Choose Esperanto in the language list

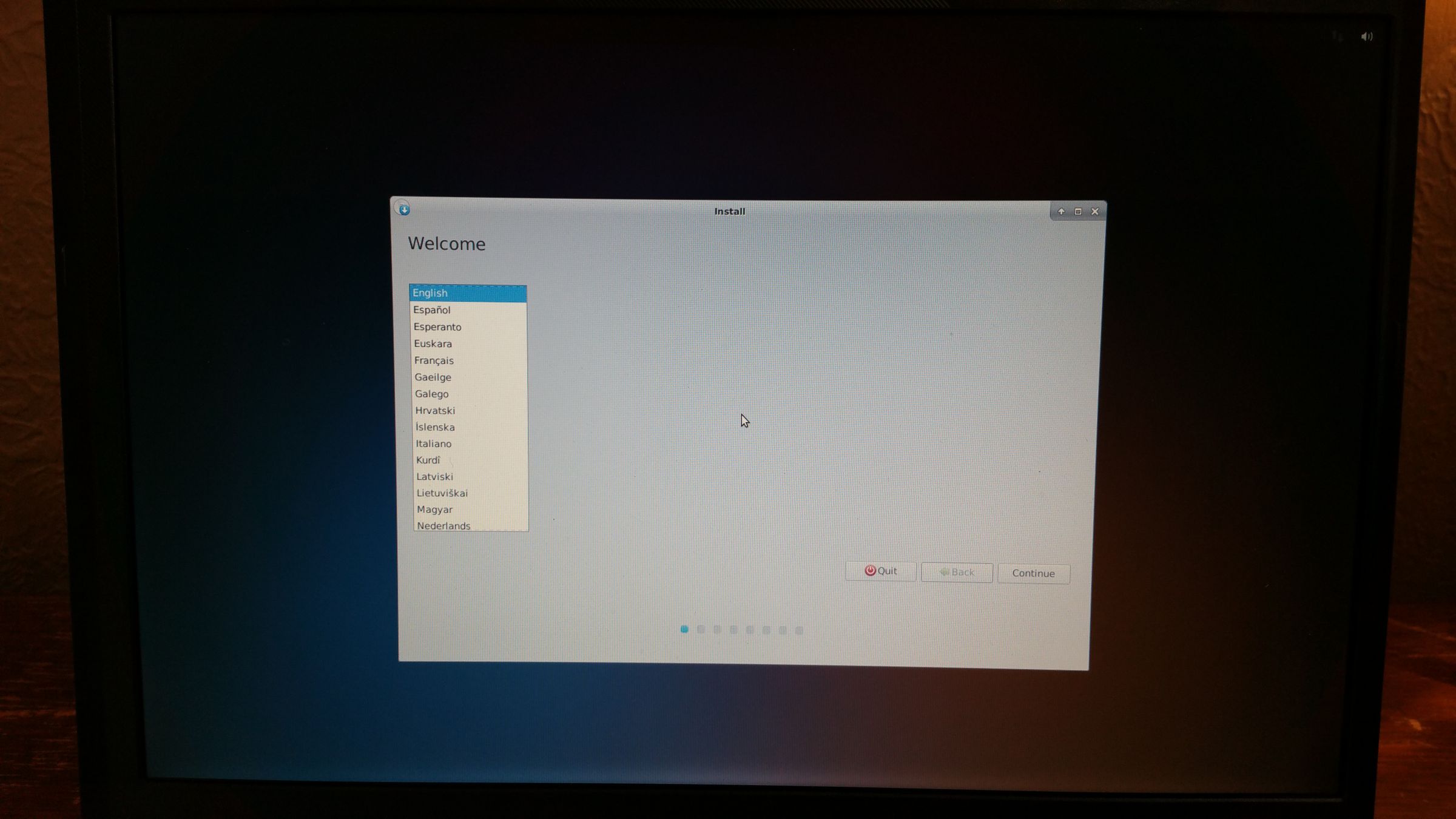437,327
